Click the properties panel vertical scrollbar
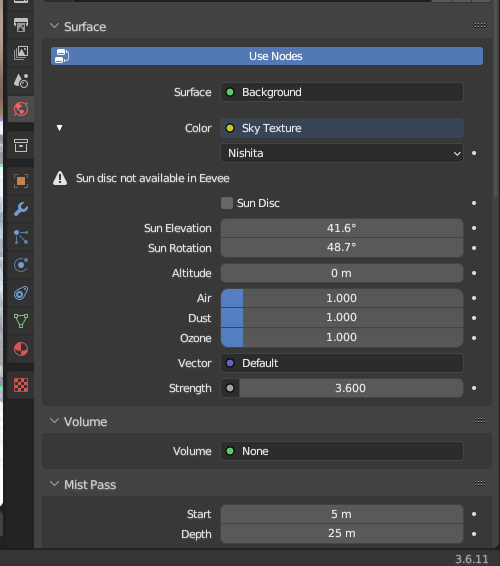 pyautogui.click(x=496, y=99)
